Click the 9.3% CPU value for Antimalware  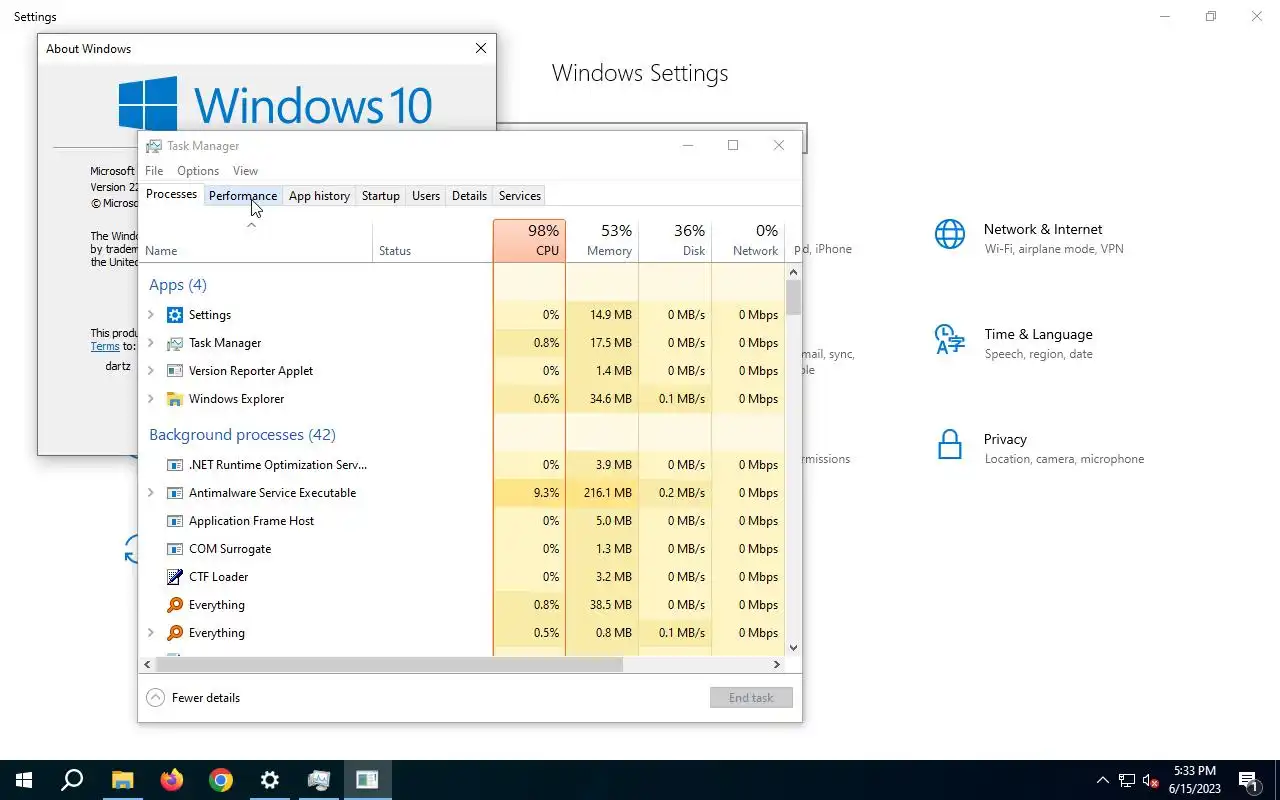546,493
